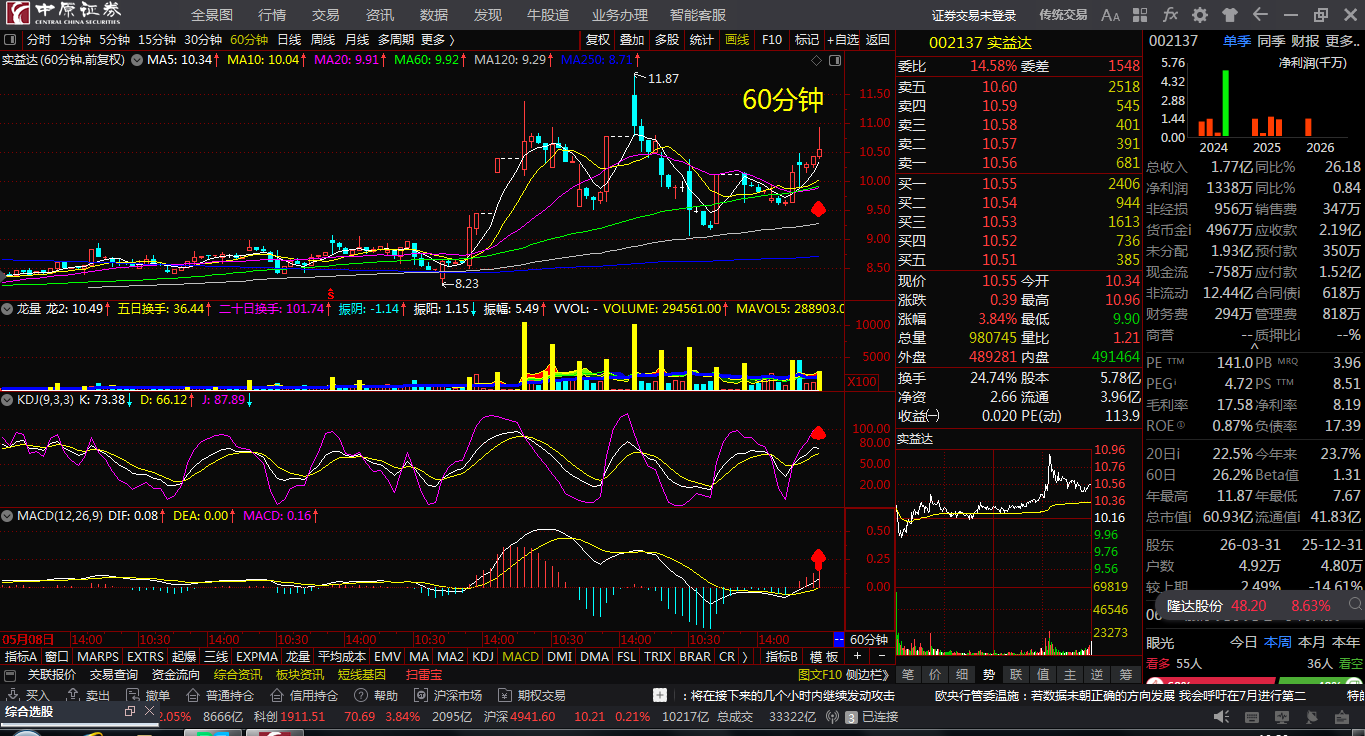Add stock via +自选 button

[x=843, y=40]
